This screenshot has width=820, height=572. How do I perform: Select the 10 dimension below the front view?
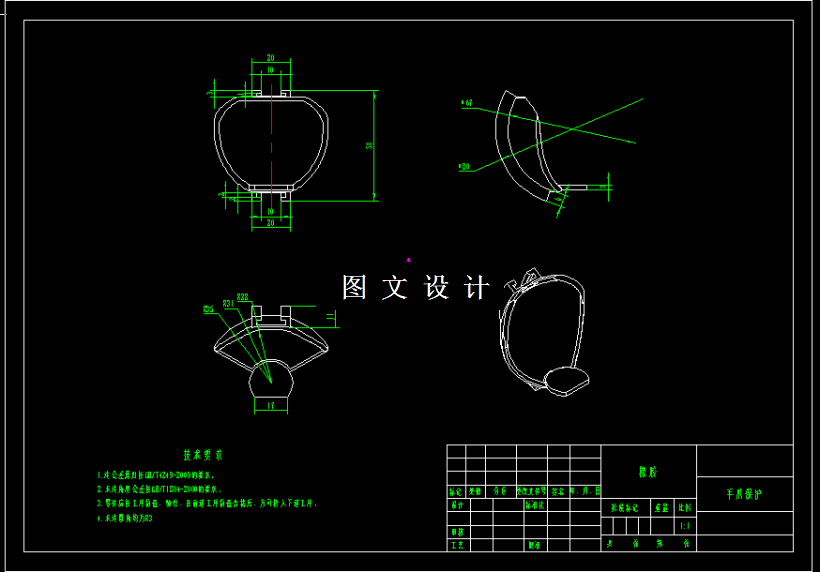coord(270,212)
